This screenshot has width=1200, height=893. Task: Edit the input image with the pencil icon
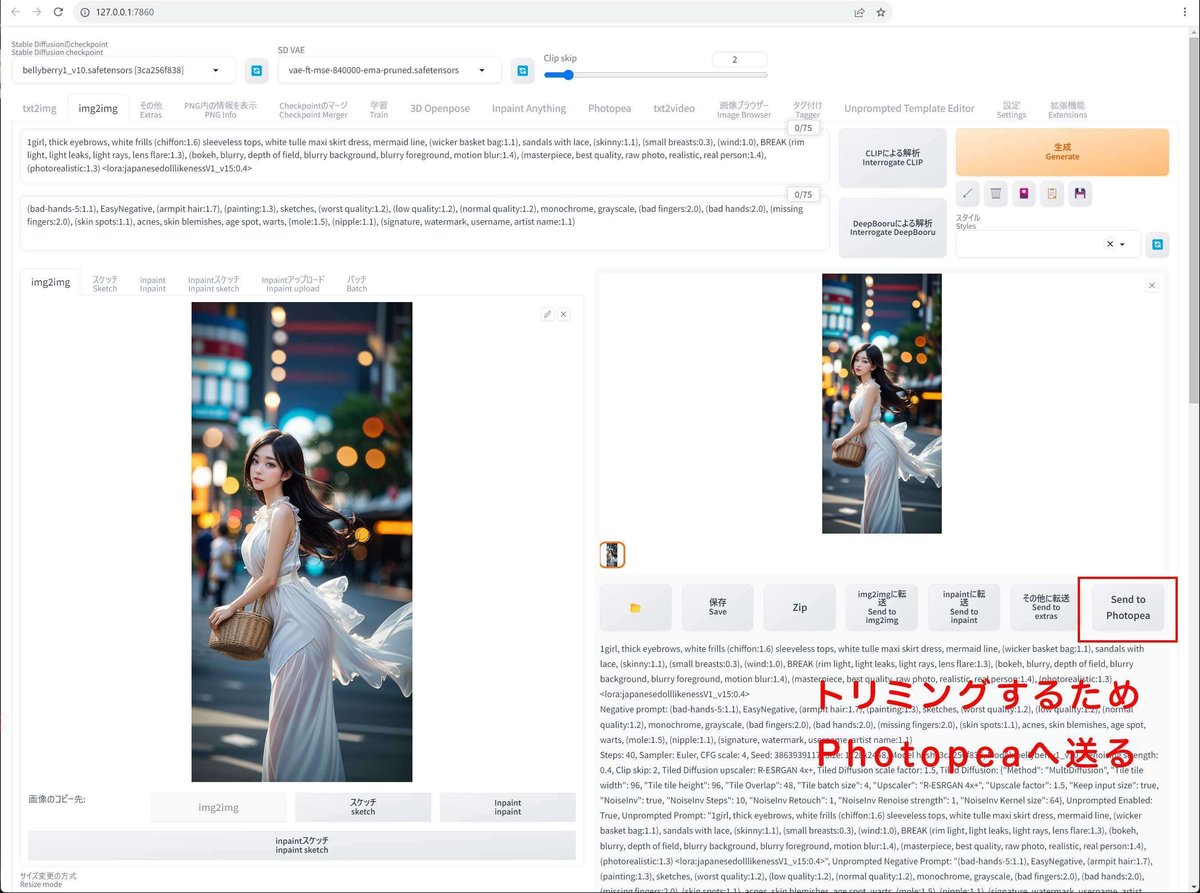pos(547,314)
